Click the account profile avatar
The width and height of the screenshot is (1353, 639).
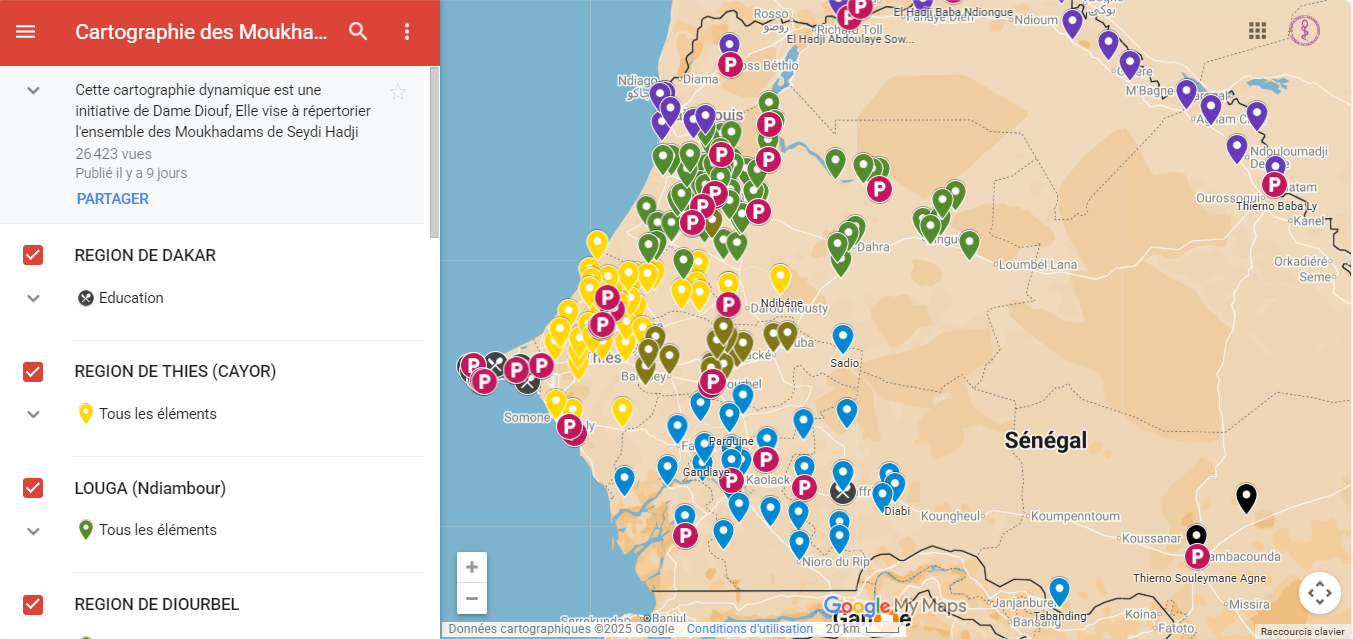coord(1304,31)
